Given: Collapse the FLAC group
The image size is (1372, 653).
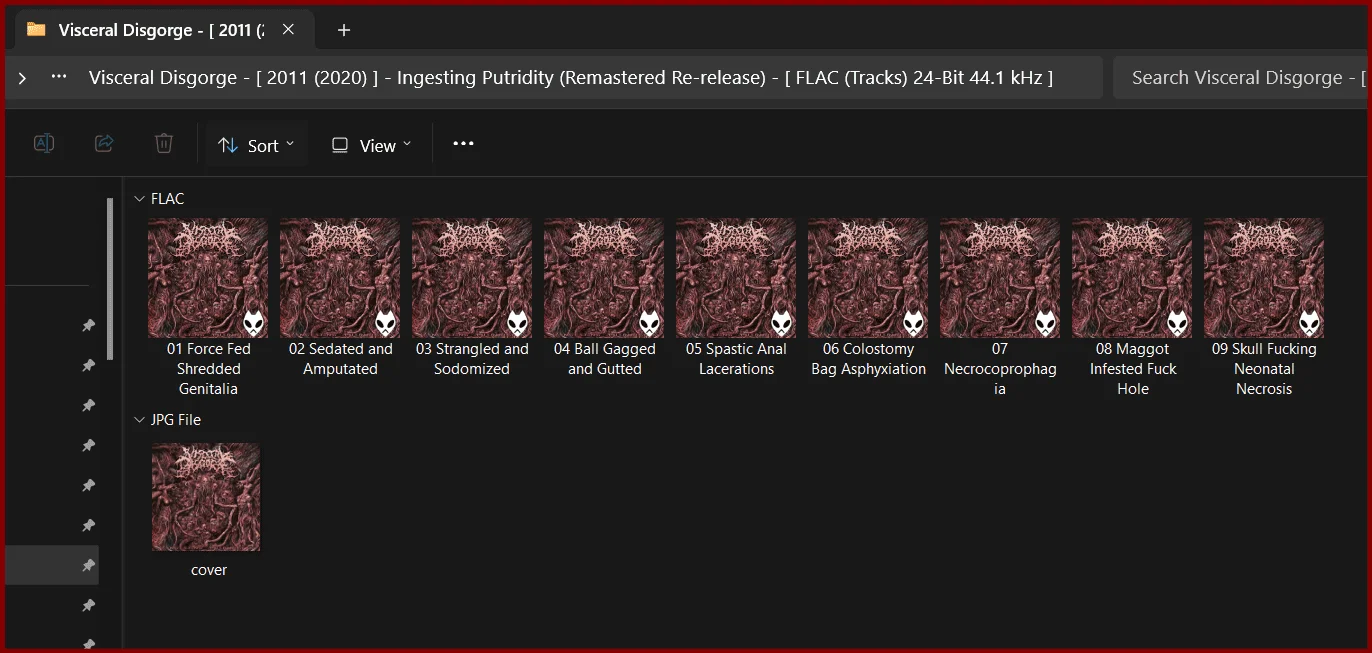Looking at the screenshot, I should pyautogui.click(x=140, y=199).
